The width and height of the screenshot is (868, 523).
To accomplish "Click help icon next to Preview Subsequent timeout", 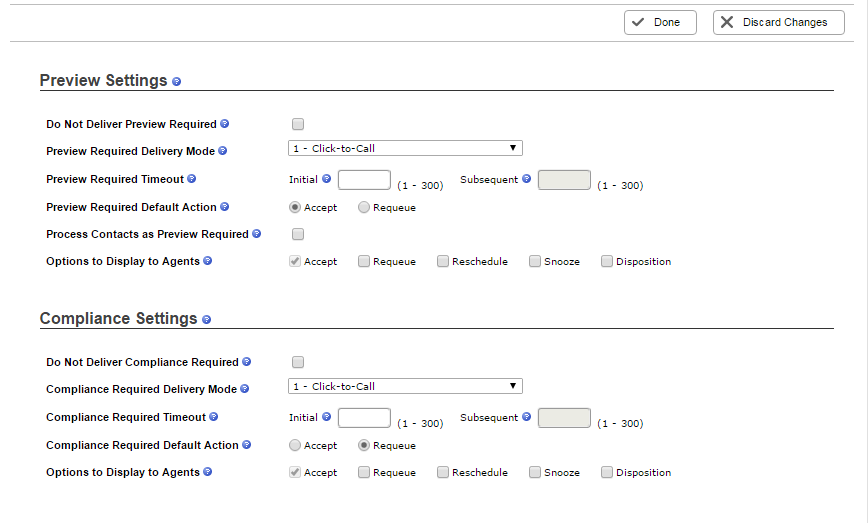I will [x=526, y=179].
